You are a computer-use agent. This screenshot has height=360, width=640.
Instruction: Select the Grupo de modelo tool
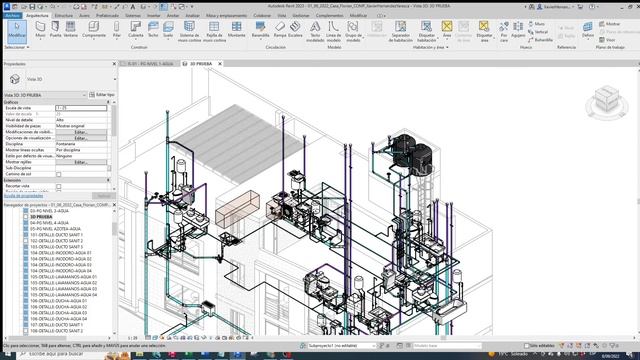click(353, 31)
